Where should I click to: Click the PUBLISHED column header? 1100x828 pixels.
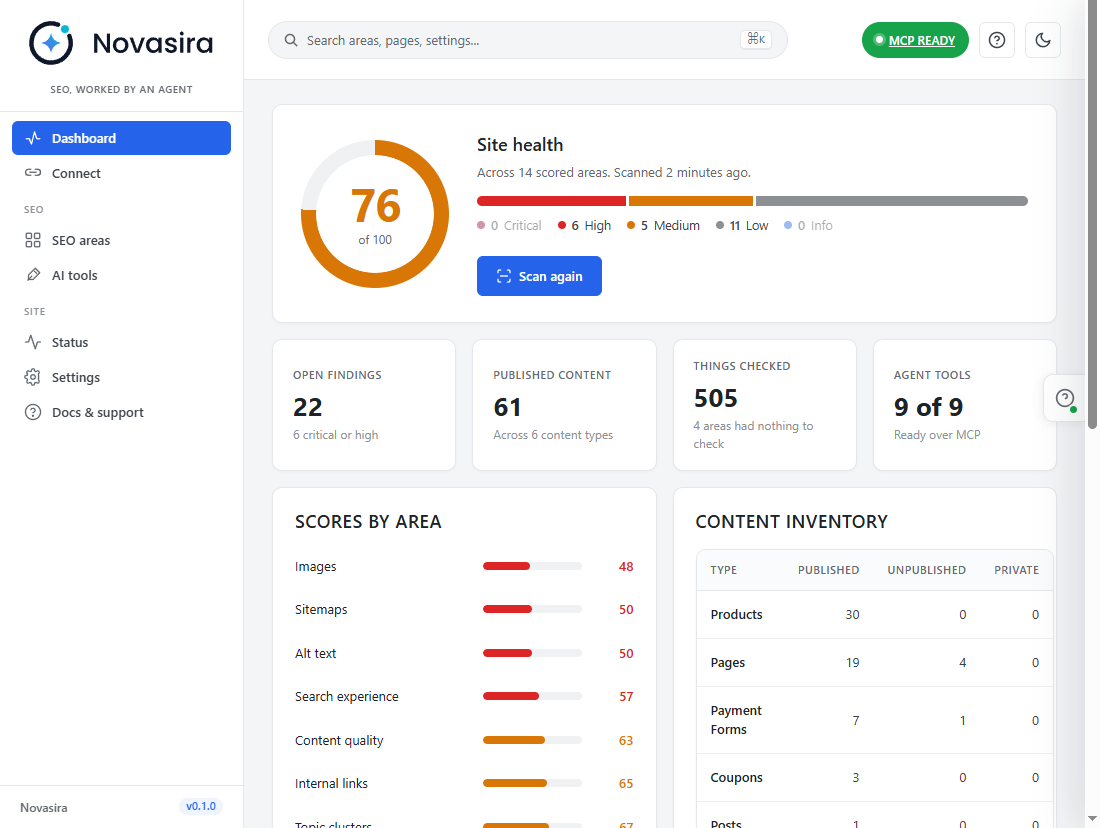[828, 570]
